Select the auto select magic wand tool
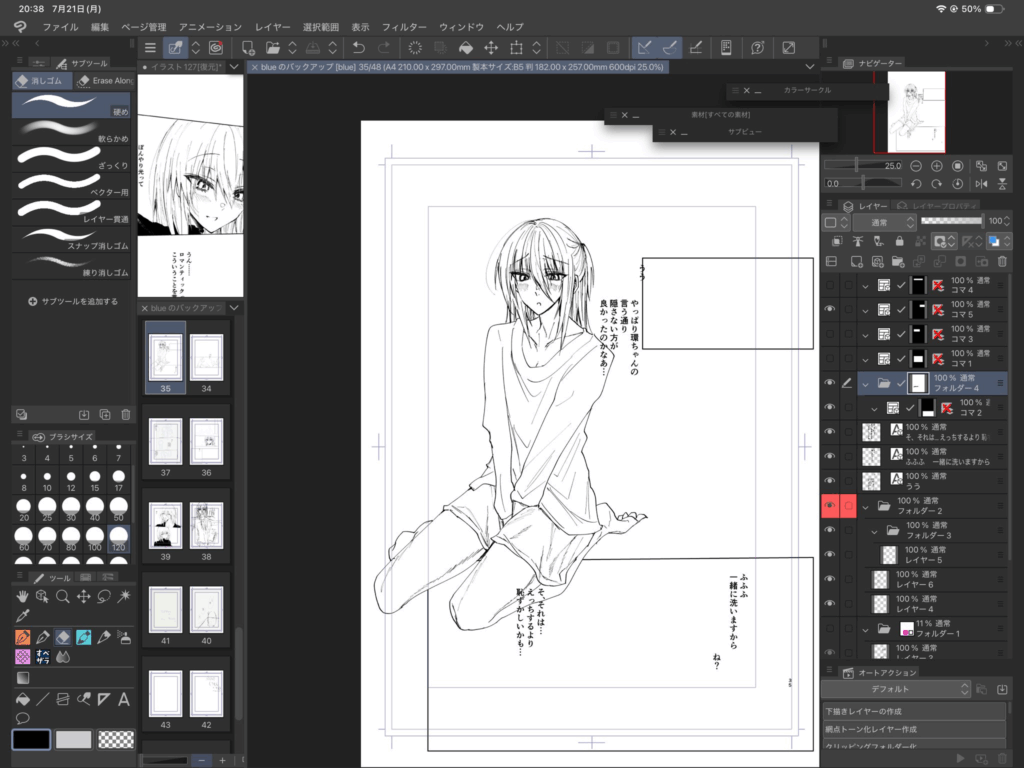1024x768 pixels. (x=124, y=596)
